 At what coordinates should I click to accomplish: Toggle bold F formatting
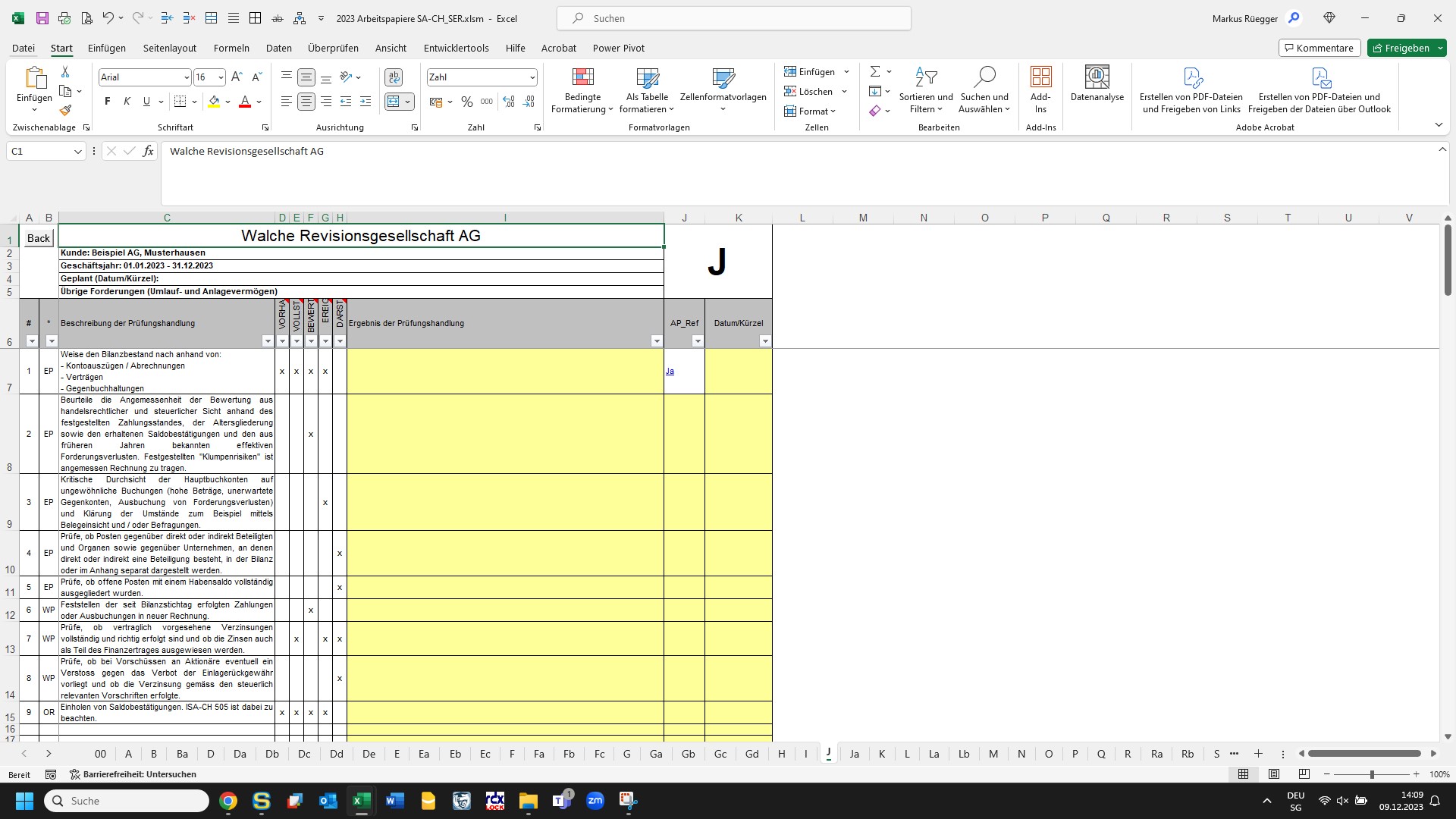click(x=108, y=102)
